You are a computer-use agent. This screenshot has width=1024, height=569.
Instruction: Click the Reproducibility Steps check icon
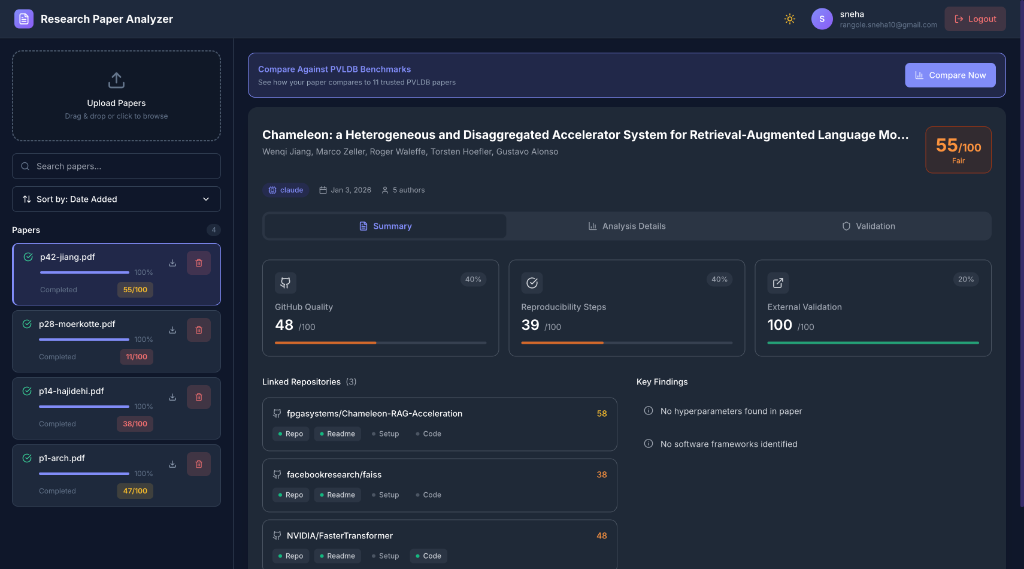point(532,283)
